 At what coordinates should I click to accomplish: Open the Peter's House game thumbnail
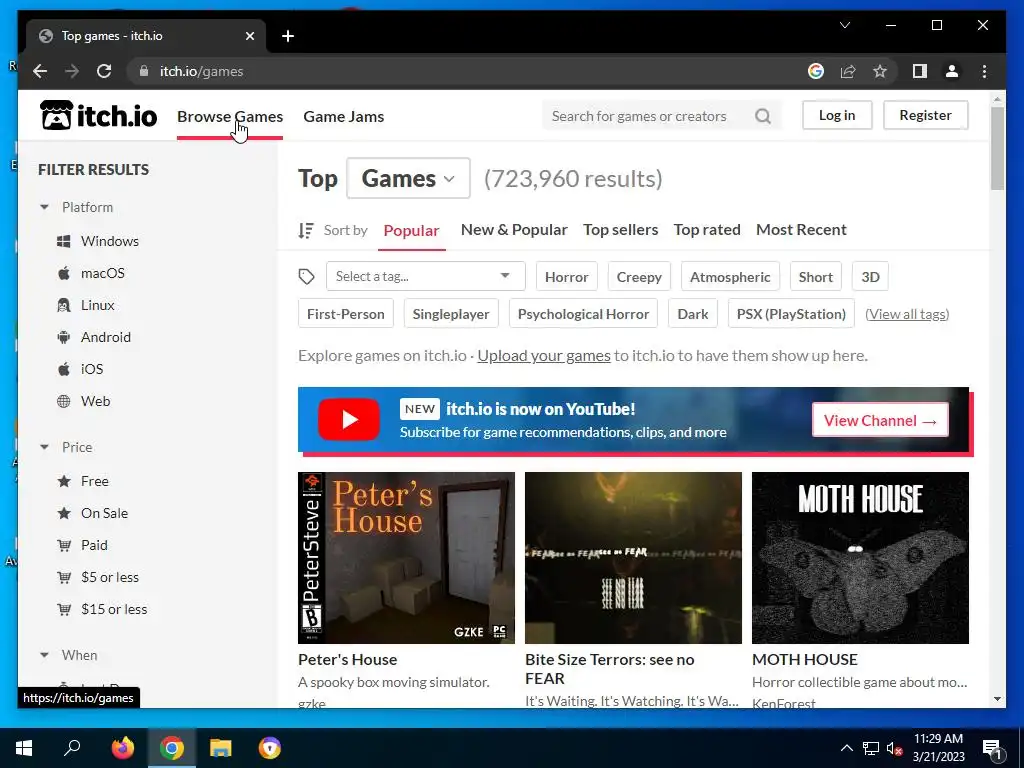(406, 558)
